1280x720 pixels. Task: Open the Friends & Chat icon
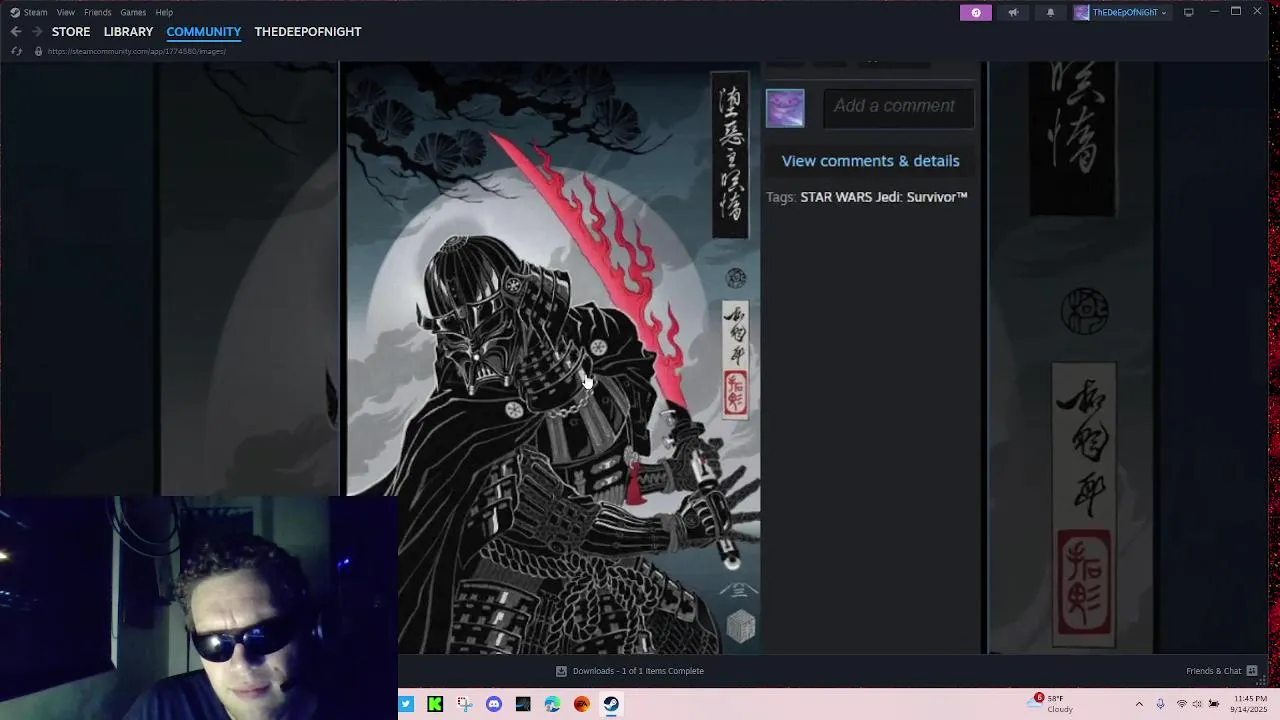click(1252, 671)
